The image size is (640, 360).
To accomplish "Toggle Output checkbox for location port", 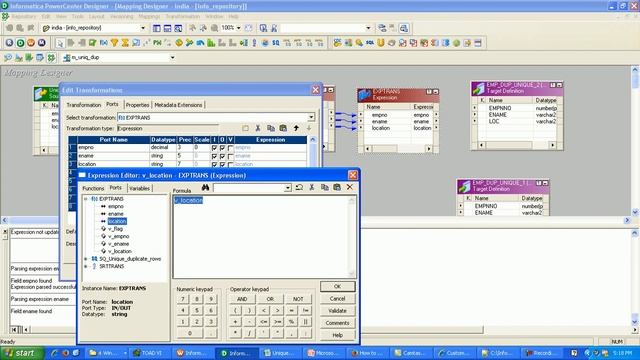I will tap(222, 164).
